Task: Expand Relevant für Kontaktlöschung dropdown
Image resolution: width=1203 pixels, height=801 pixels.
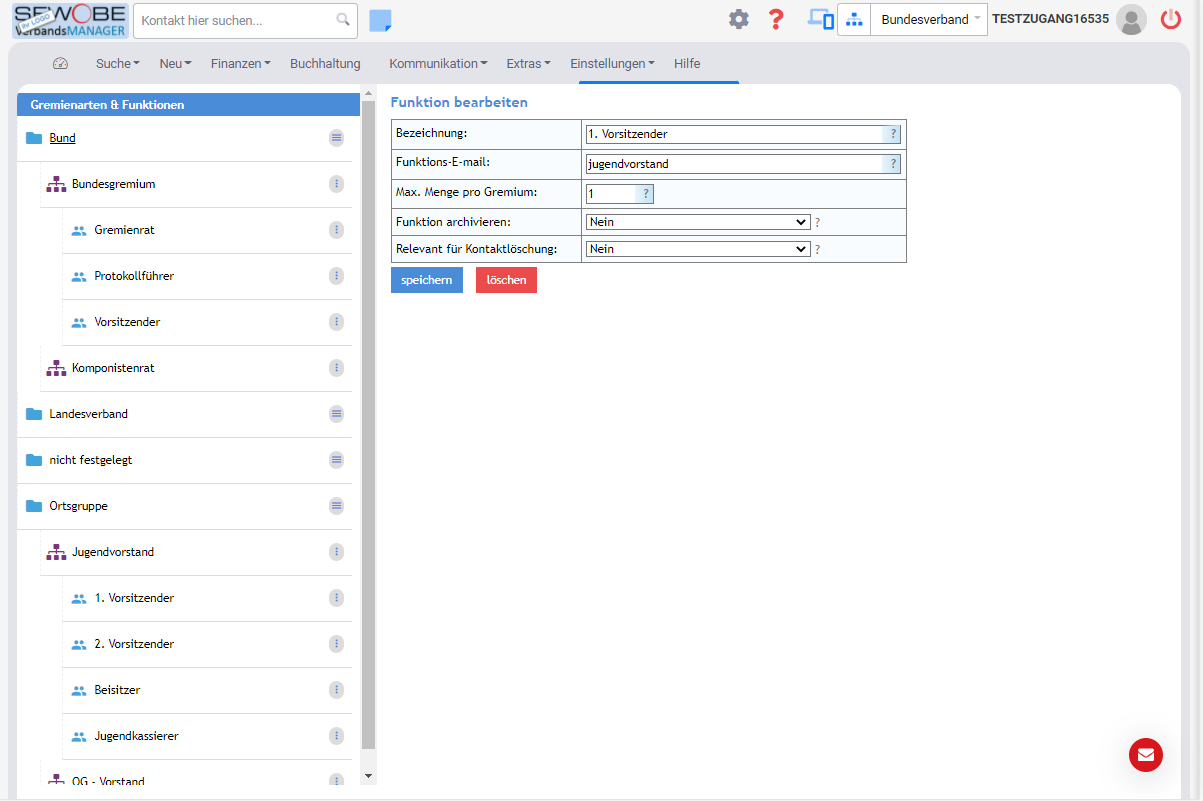Action: 697,249
